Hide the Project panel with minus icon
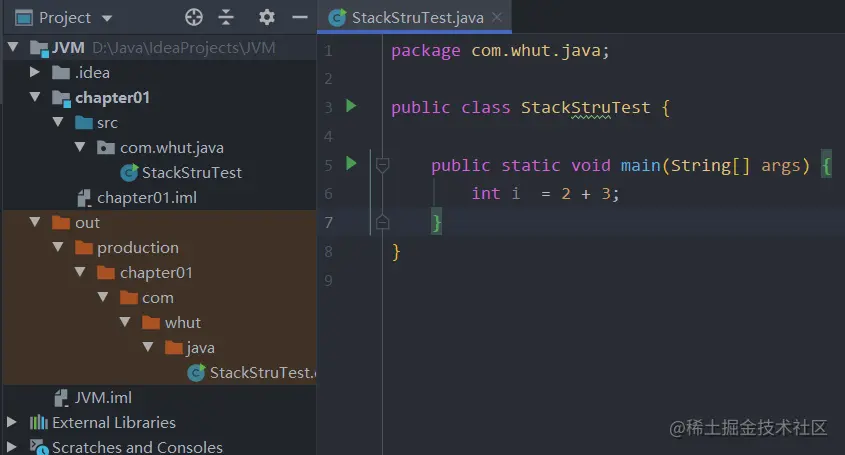845x455 pixels. [x=300, y=17]
